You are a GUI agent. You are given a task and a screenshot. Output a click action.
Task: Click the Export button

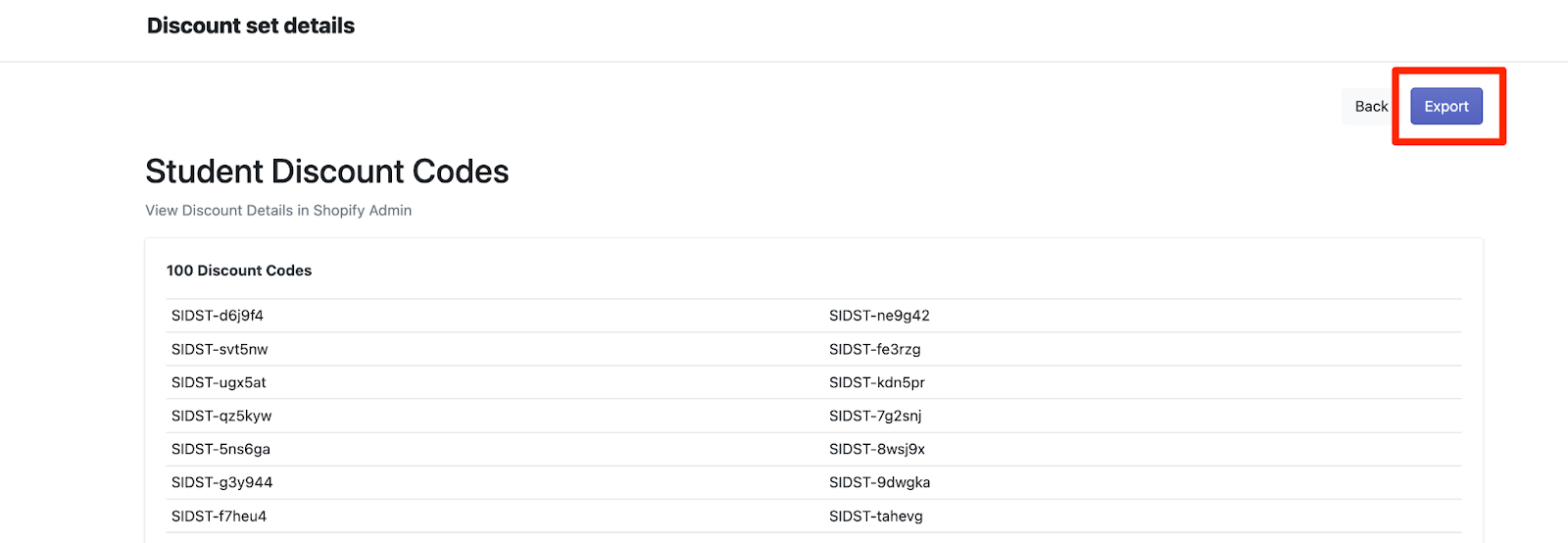pos(1445,106)
